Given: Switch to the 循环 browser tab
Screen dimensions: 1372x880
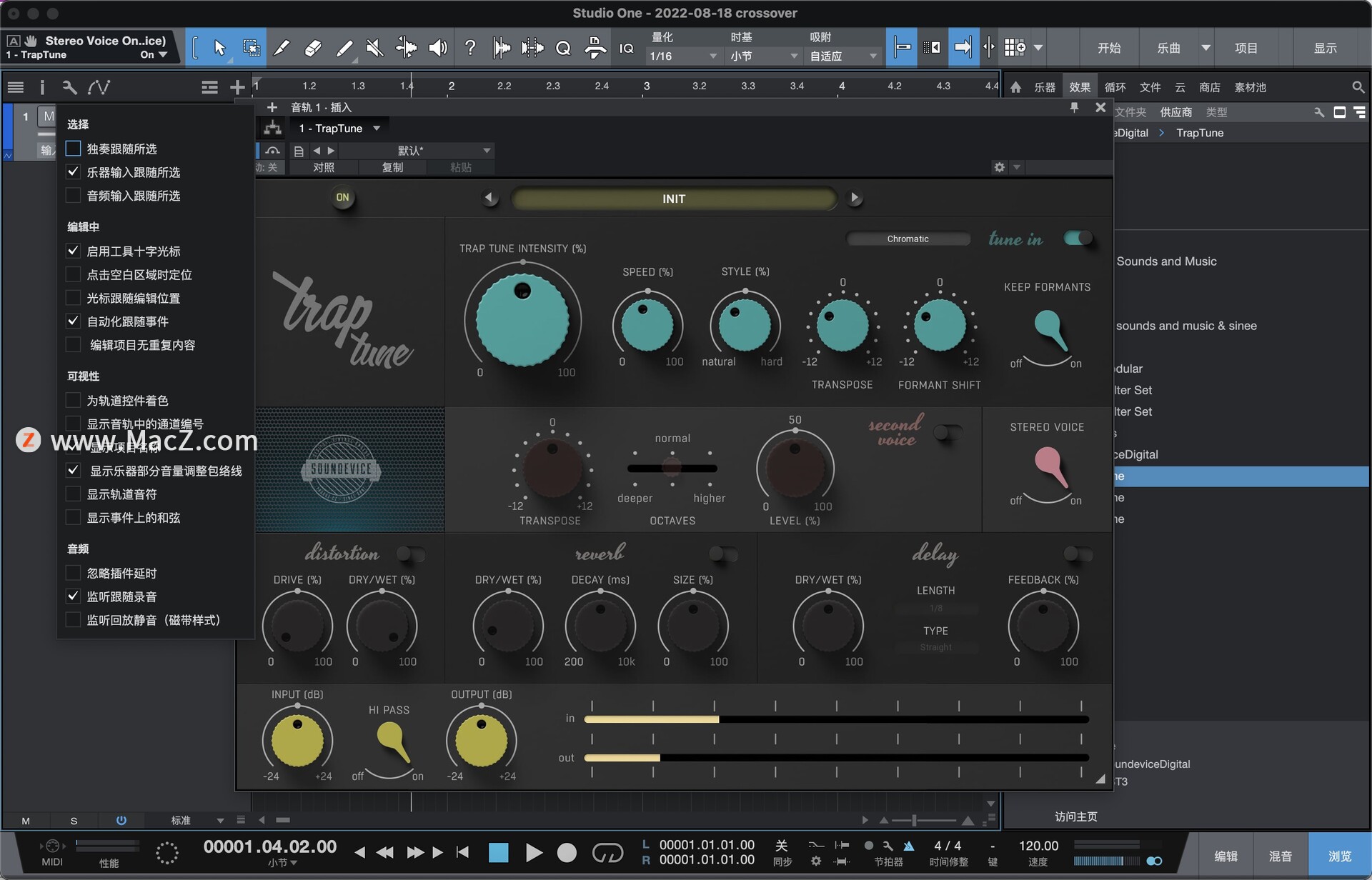Looking at the screenshot, I should pyautogui.click(x=1115, y=87).
